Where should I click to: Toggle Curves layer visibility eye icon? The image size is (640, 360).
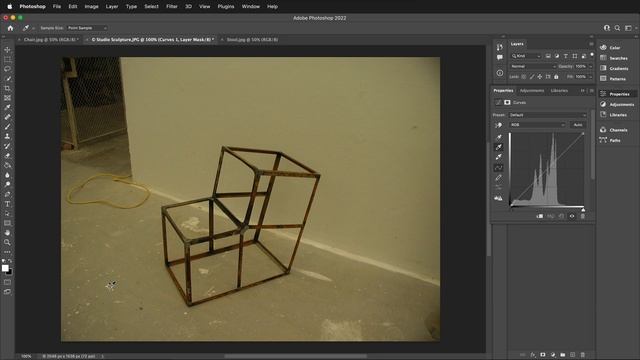pyautogui.click(x=572, y=216)
